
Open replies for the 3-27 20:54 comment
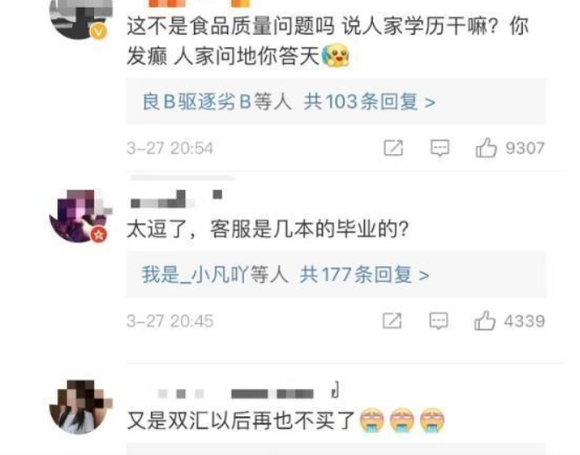[440, 148]
